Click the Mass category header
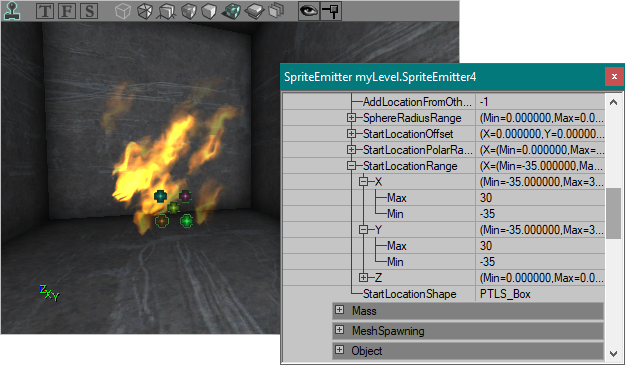The width and height of the screenshot is (625, 365). (x=468, y=311)
